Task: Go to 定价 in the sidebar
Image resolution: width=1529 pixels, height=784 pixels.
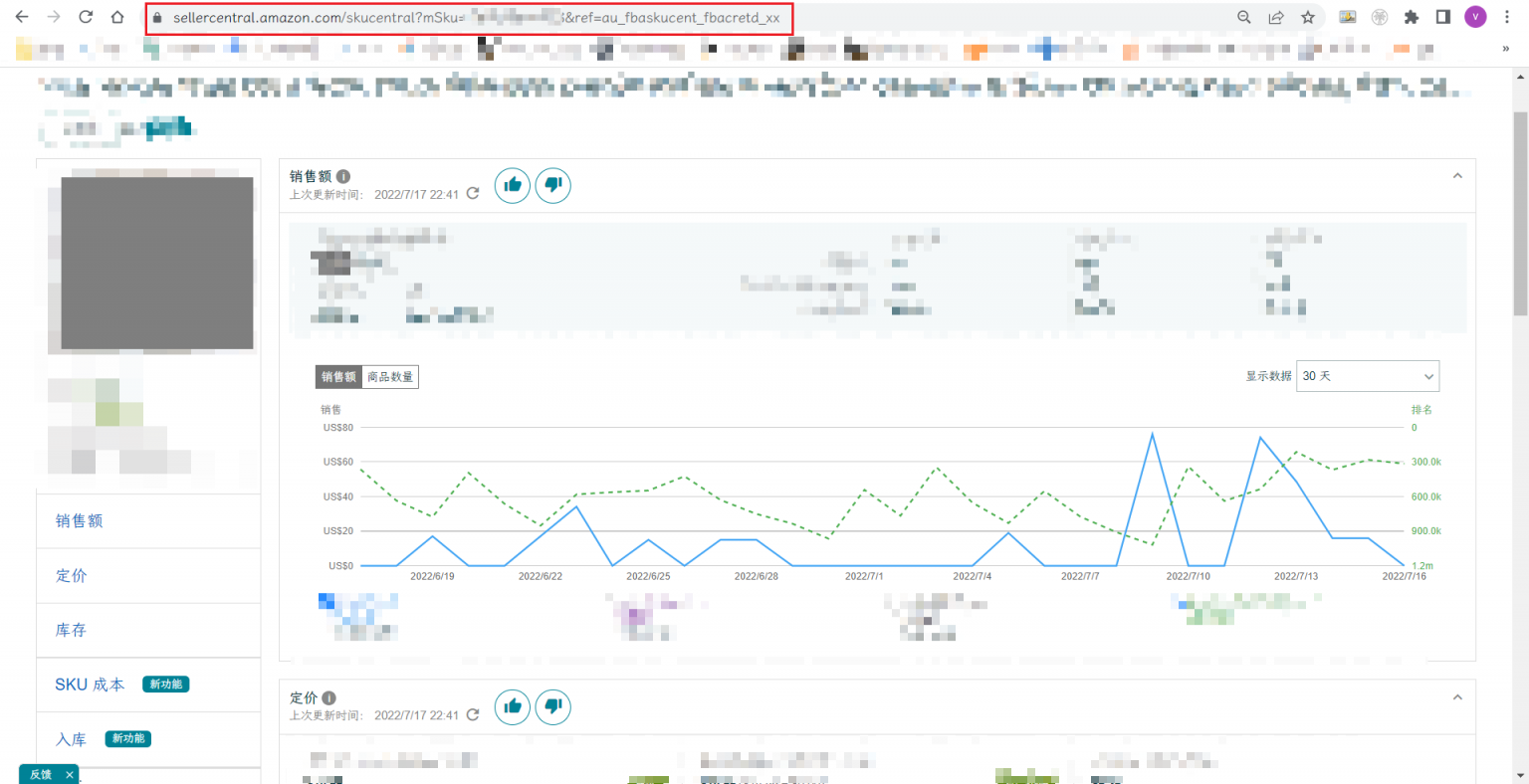Action: click(x=72, y=575)
